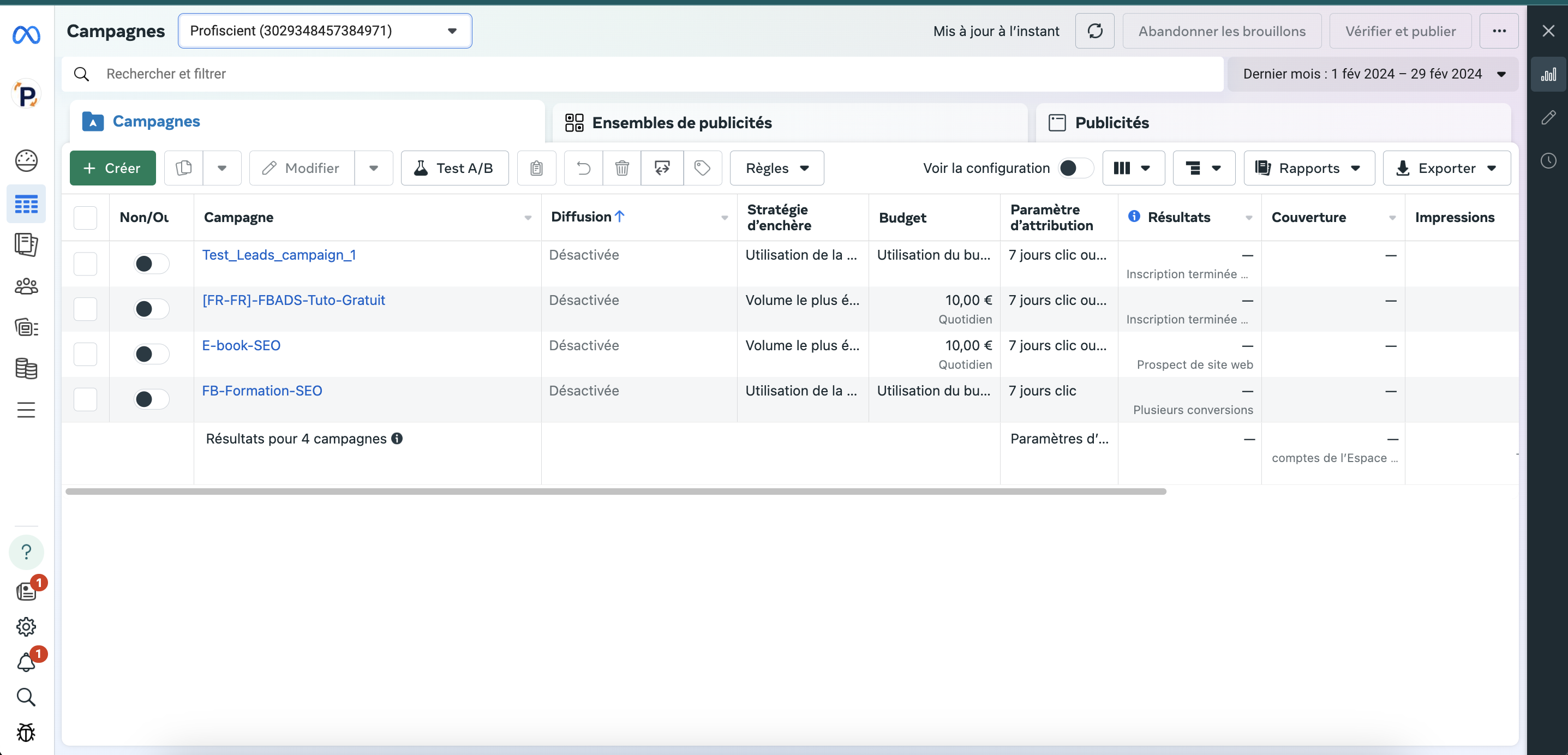Screen dimensions: 1568x755
Task: Open the Proficient business account avatar
Action: 26,95
